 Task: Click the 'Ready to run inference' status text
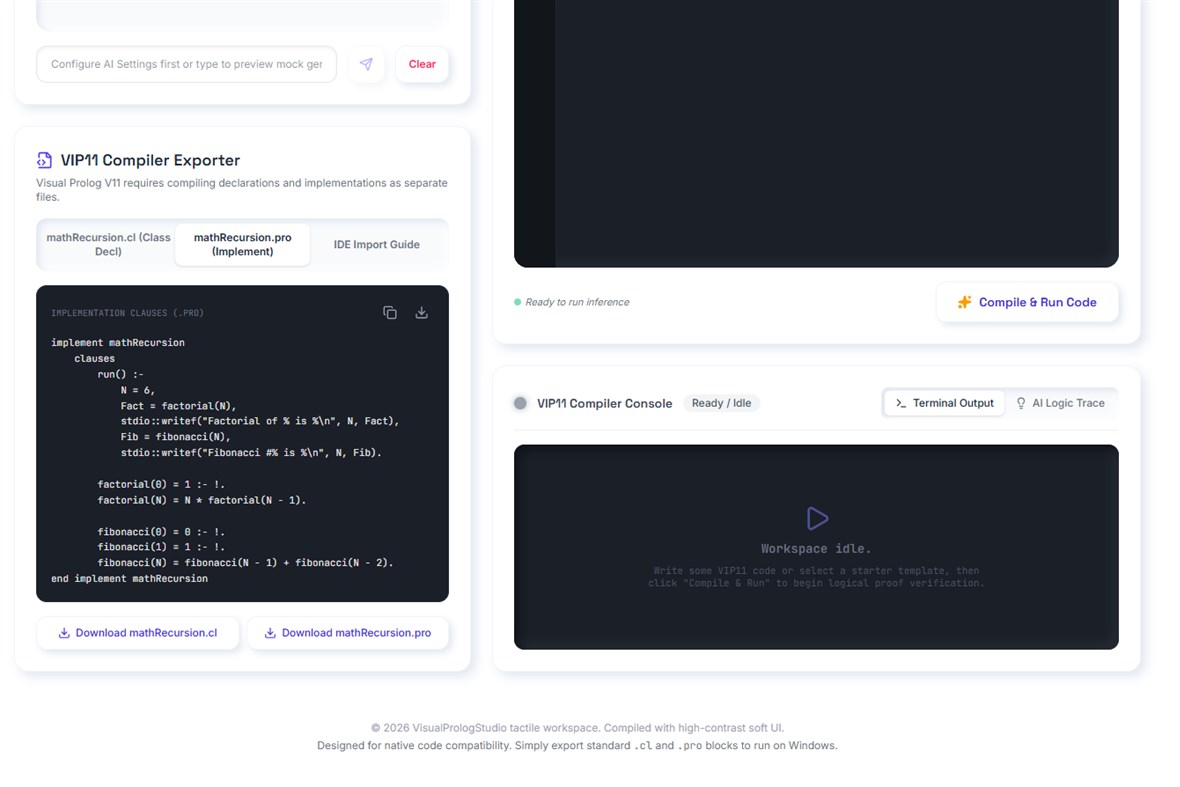click(x=577, y=302)
